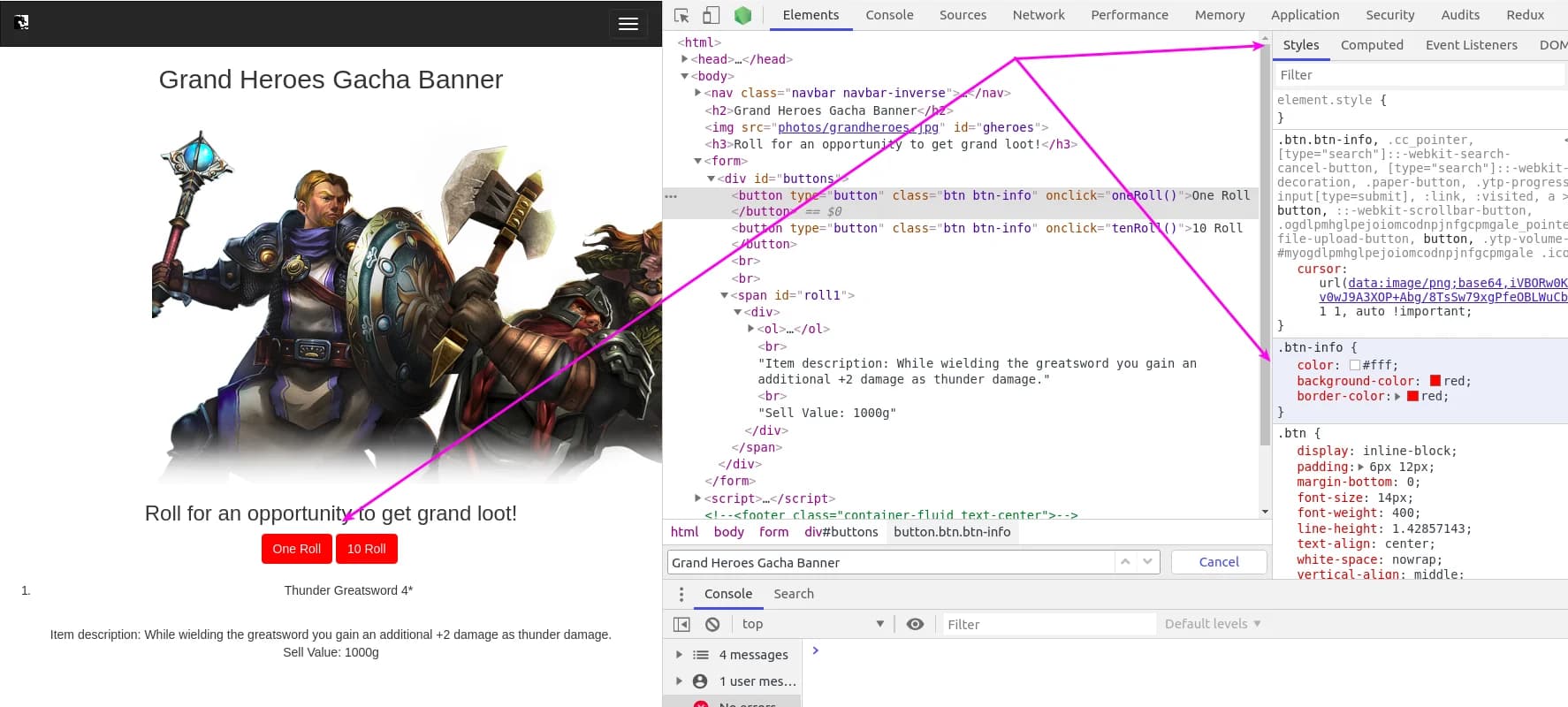Toggle live expression eye icon

(x=915, y=624)
